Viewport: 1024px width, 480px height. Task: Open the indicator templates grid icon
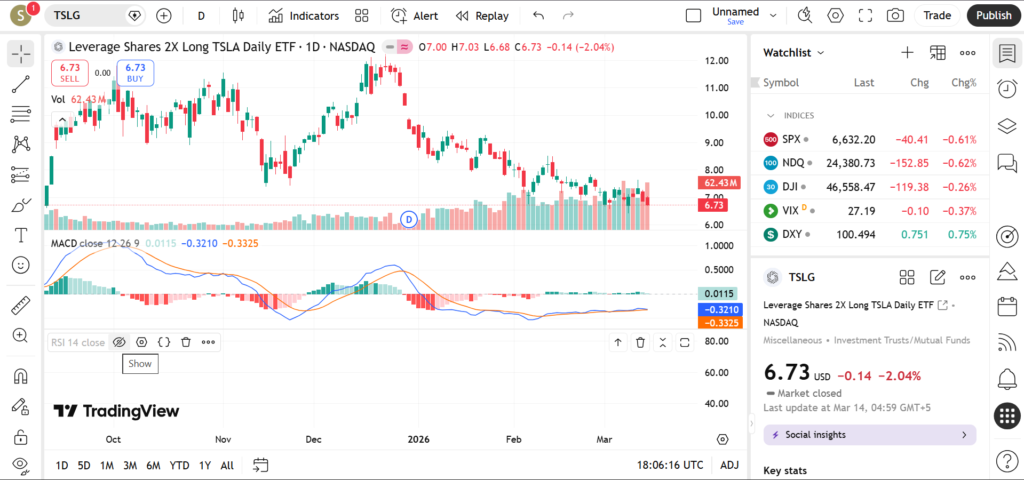point(361,16)
